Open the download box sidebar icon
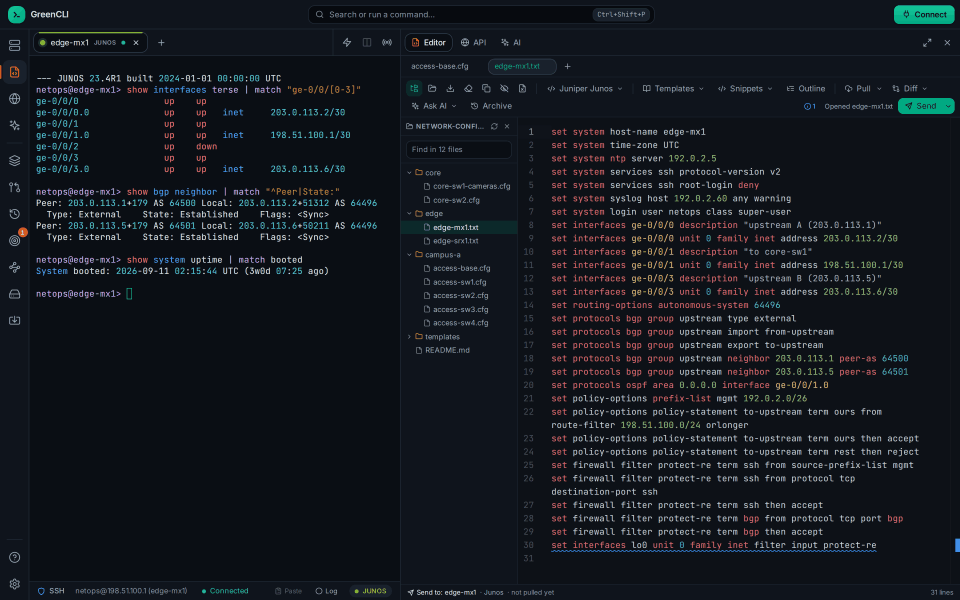Viewport: 960px width, 600px height. [15, 321]
